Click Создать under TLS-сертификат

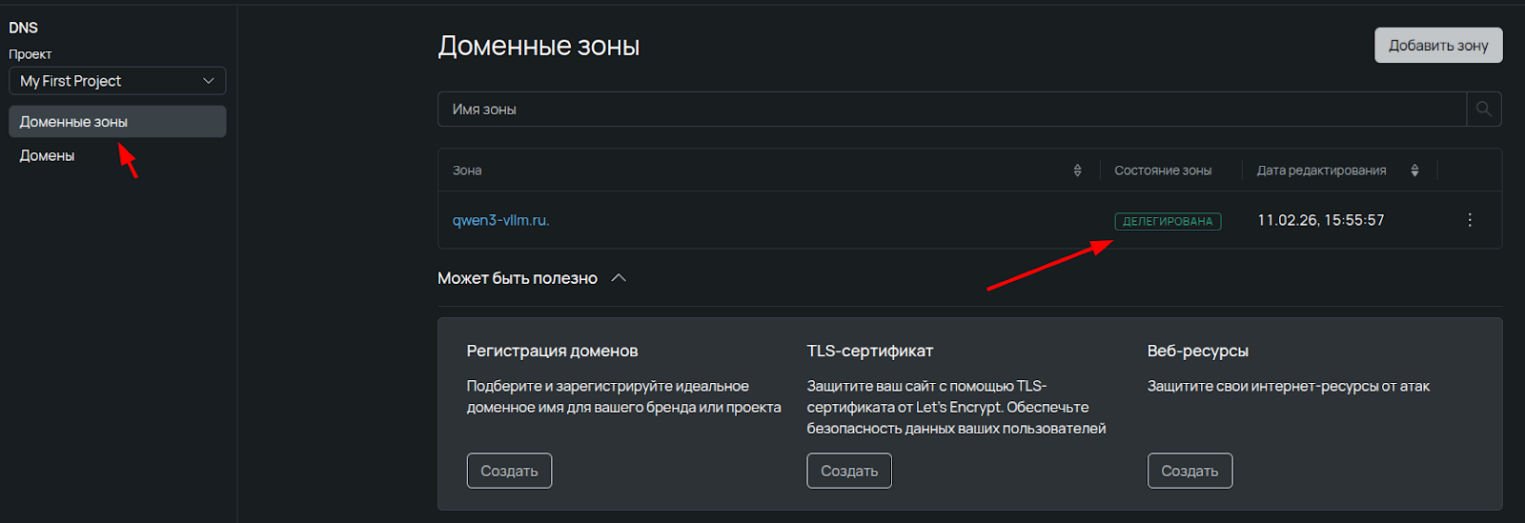click(849, 471)
